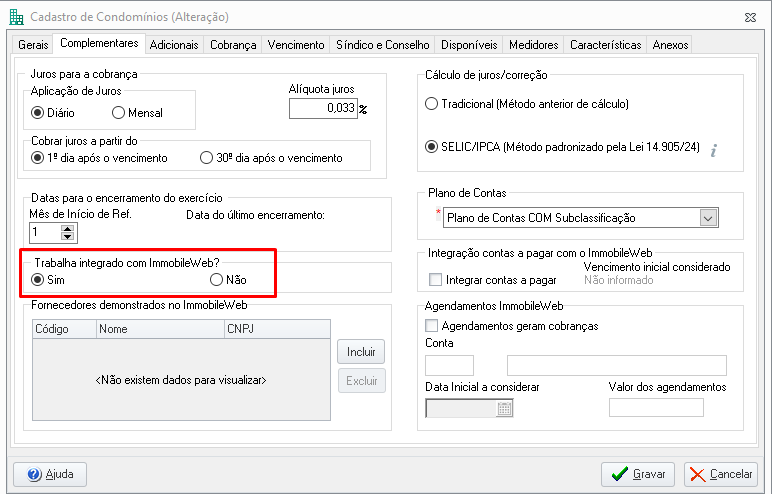Click the building icon in title bar
Screen dimensions: 772x494
[16, 17]
